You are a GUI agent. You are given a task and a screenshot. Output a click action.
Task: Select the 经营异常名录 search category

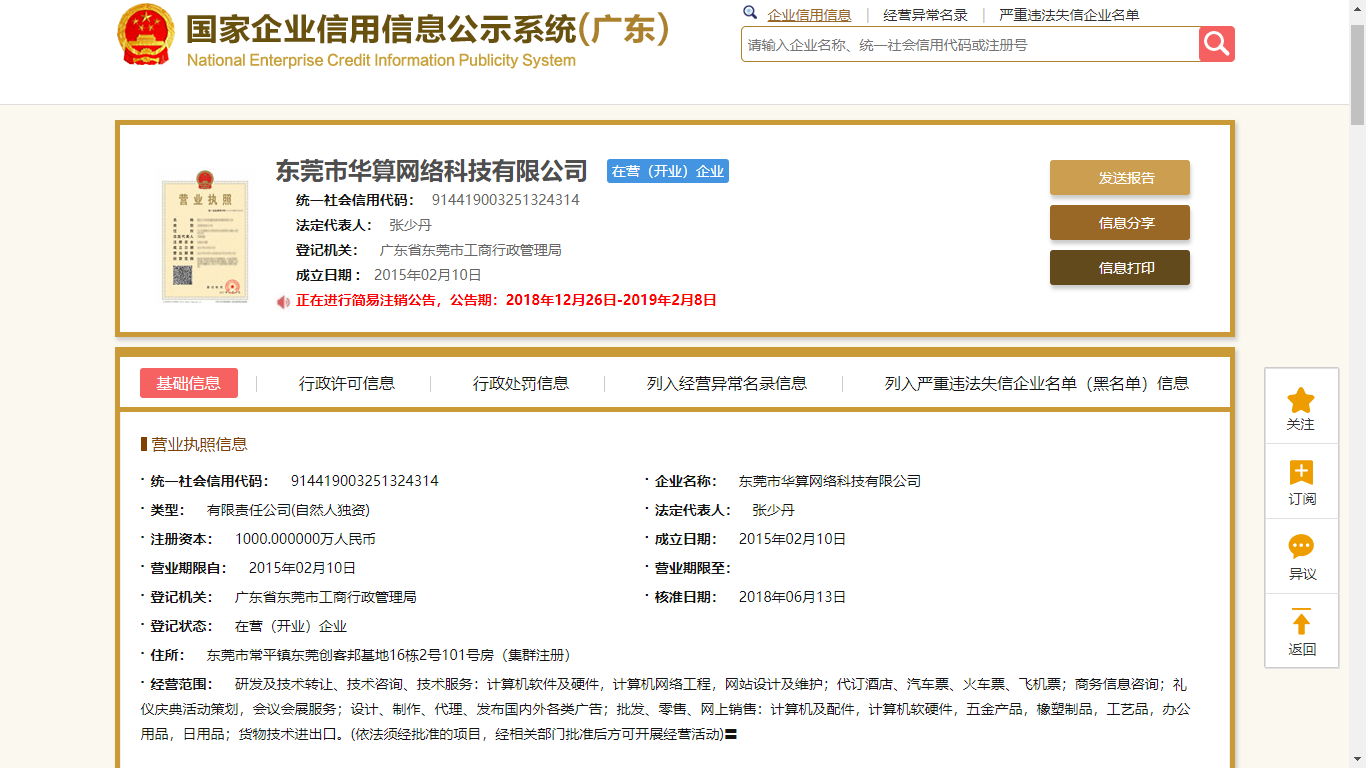point(925,15)
